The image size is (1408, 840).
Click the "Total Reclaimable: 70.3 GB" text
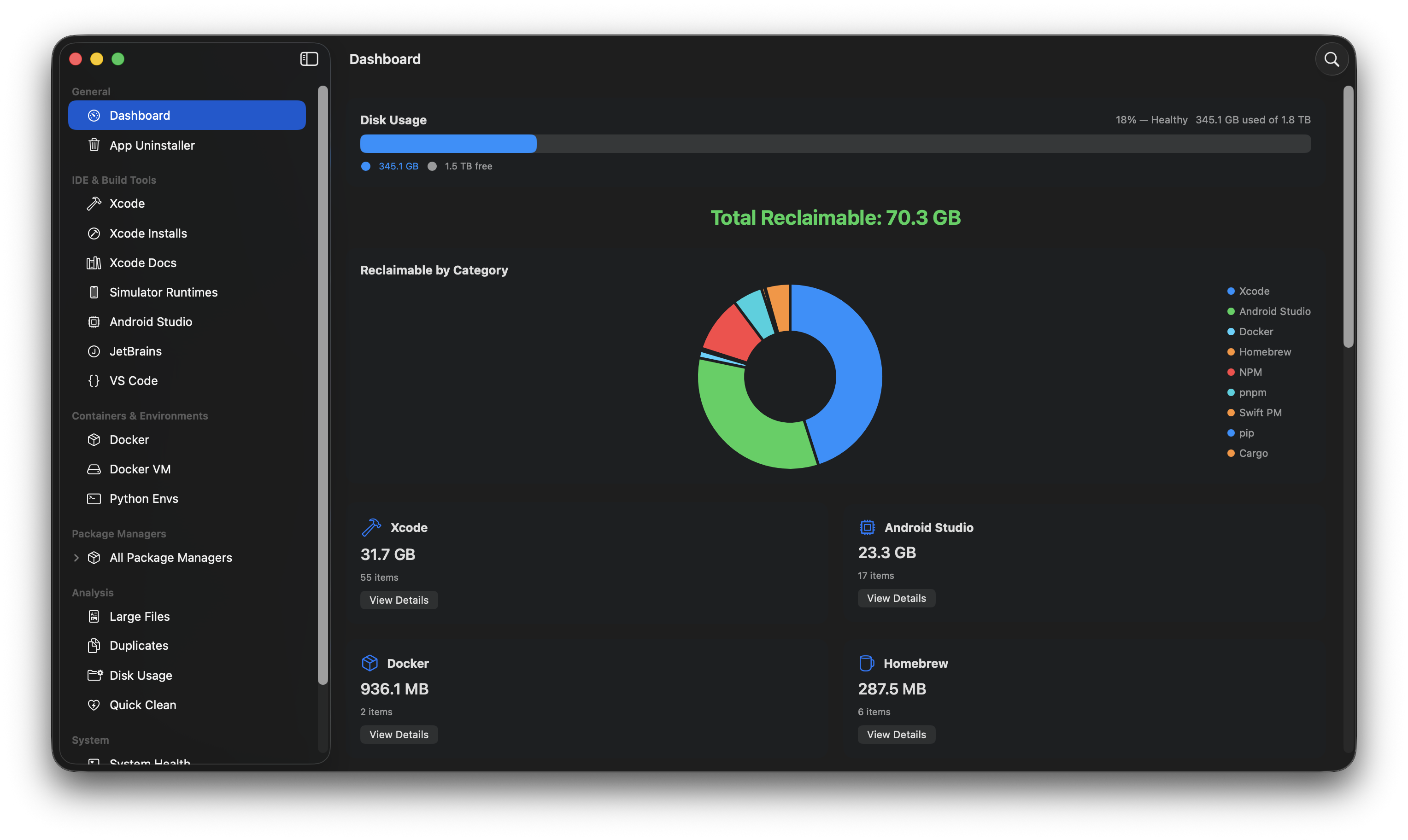[x=836, y=218]
